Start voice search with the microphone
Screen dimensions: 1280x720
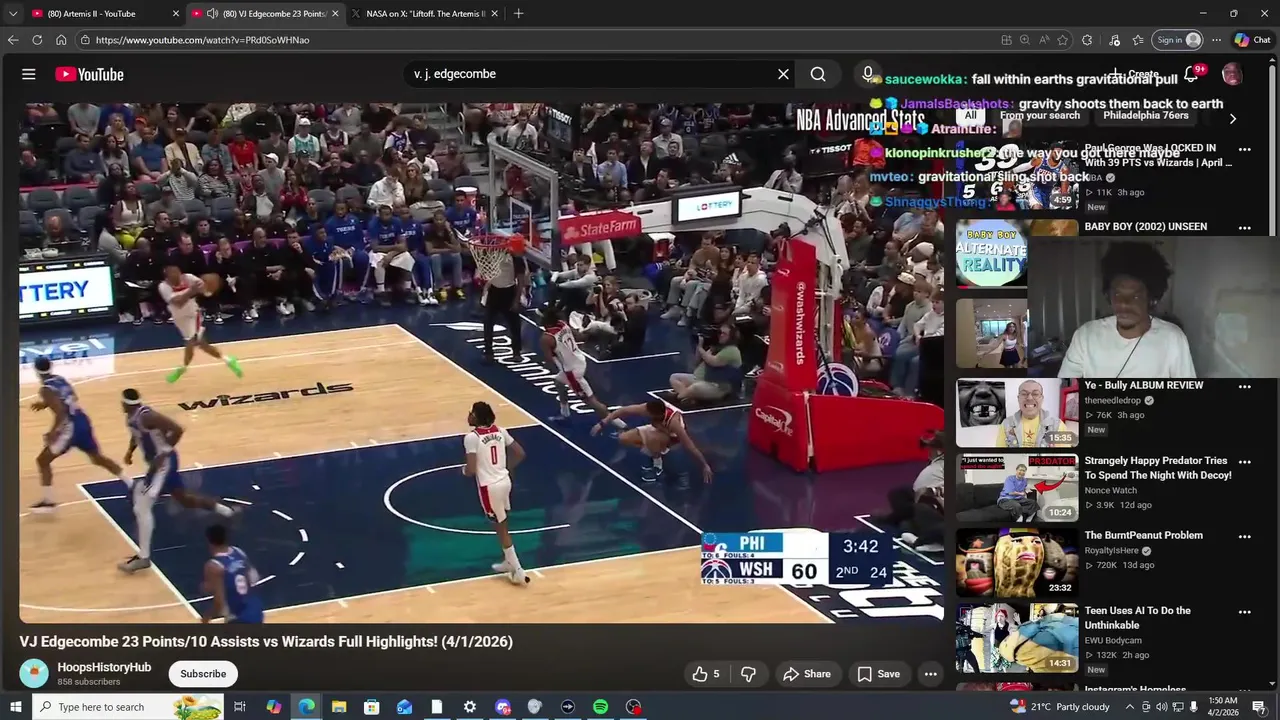(x=867, y=74)
